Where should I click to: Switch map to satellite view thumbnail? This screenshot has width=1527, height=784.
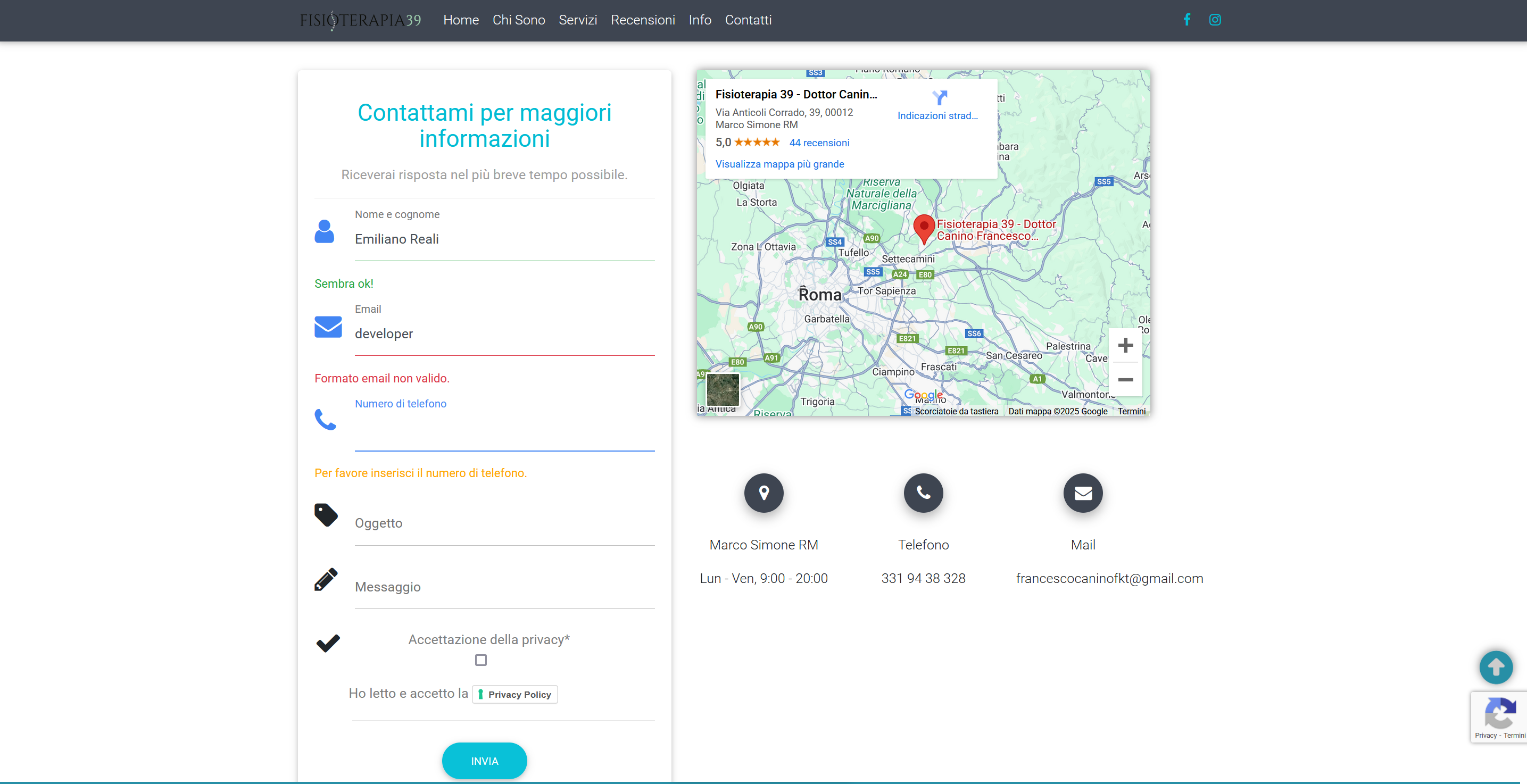(x=723, y=389)
